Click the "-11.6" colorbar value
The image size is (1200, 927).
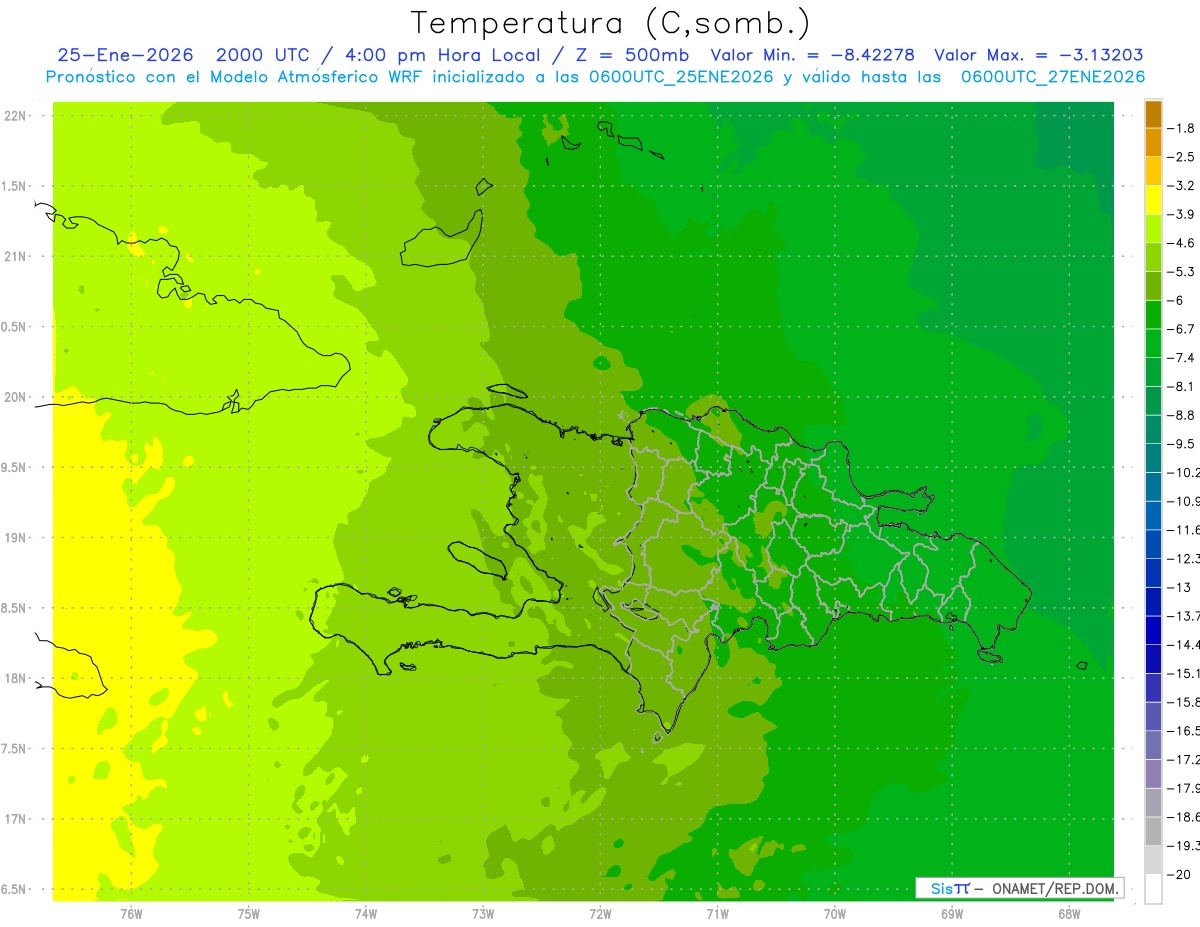click(x=1184, y=530)
